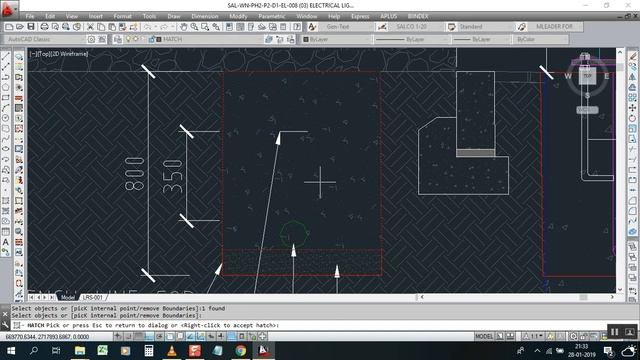This screenshot has height=360, width=640.
Task: Click the Zoom Window icon
Action: (205, 27)
